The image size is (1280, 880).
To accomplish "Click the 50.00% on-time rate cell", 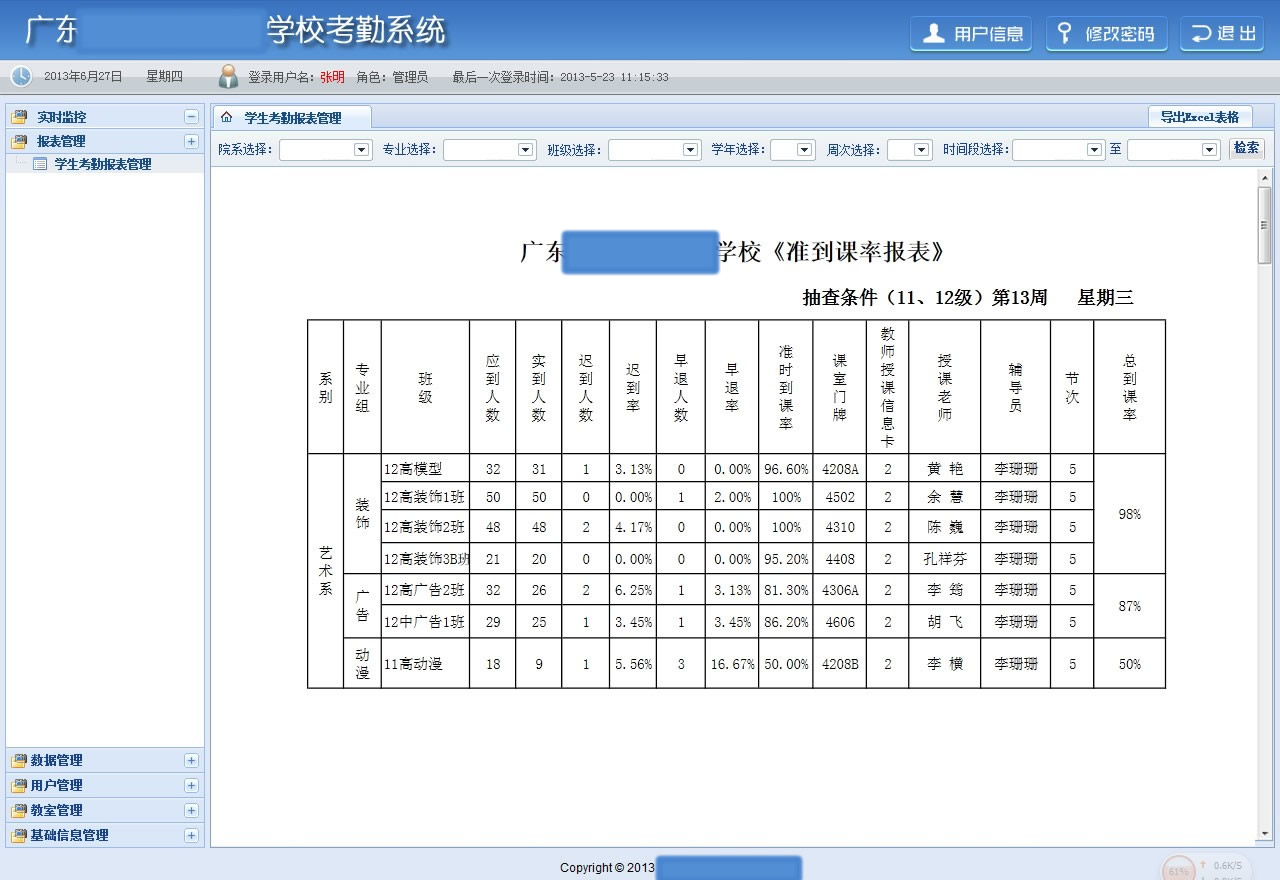I will tap(786, 664).
